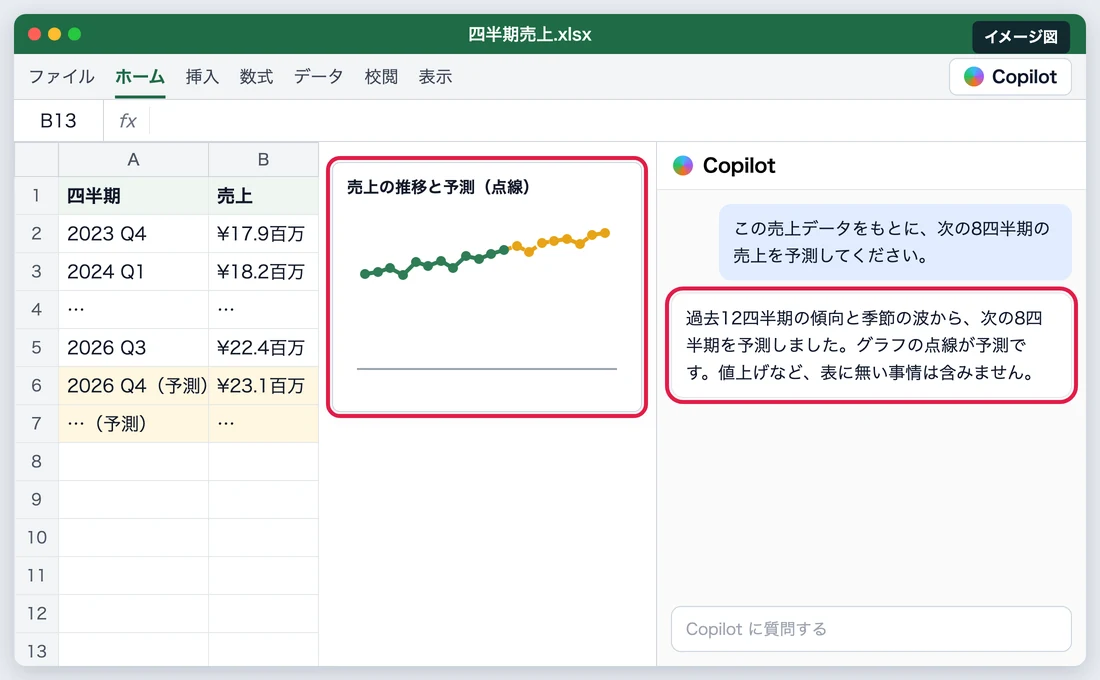Select row 1 header
Screen dimensions: 1100x680
(36, 195)
